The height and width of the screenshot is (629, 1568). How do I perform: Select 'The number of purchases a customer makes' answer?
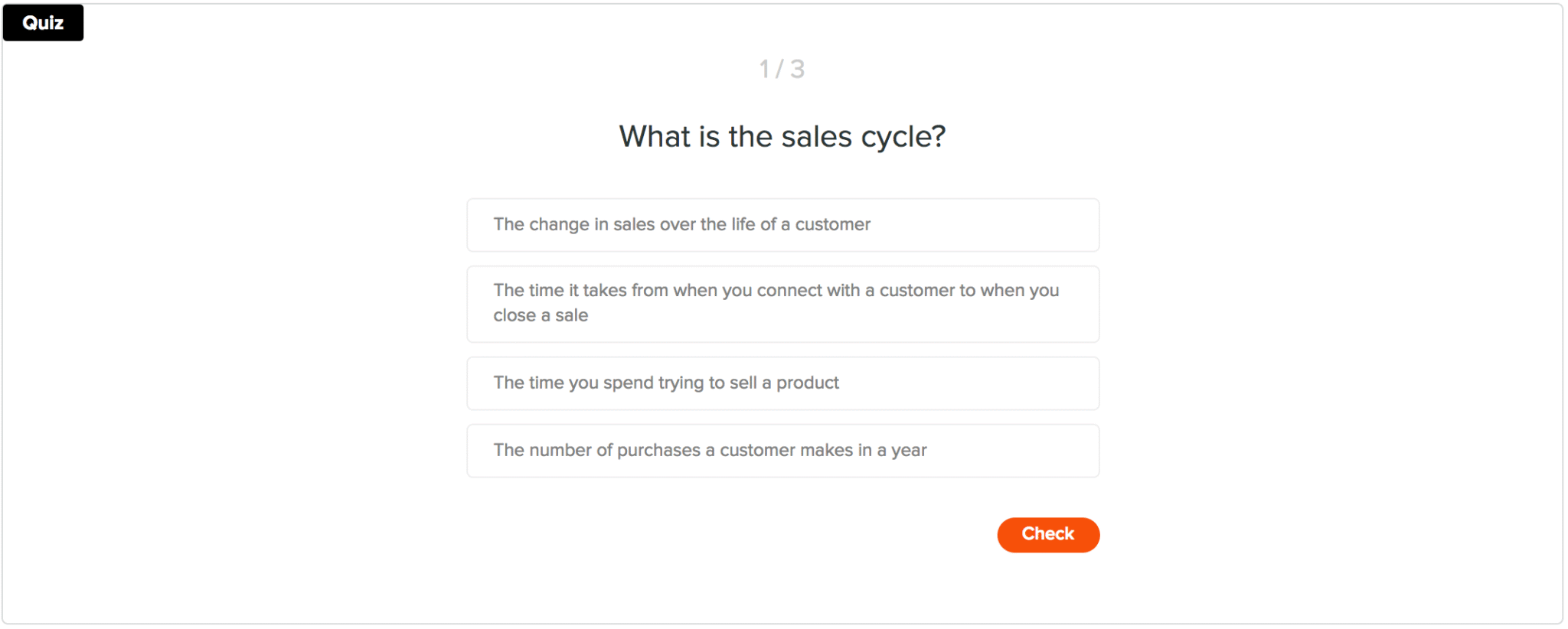click(x=782, y=451)
